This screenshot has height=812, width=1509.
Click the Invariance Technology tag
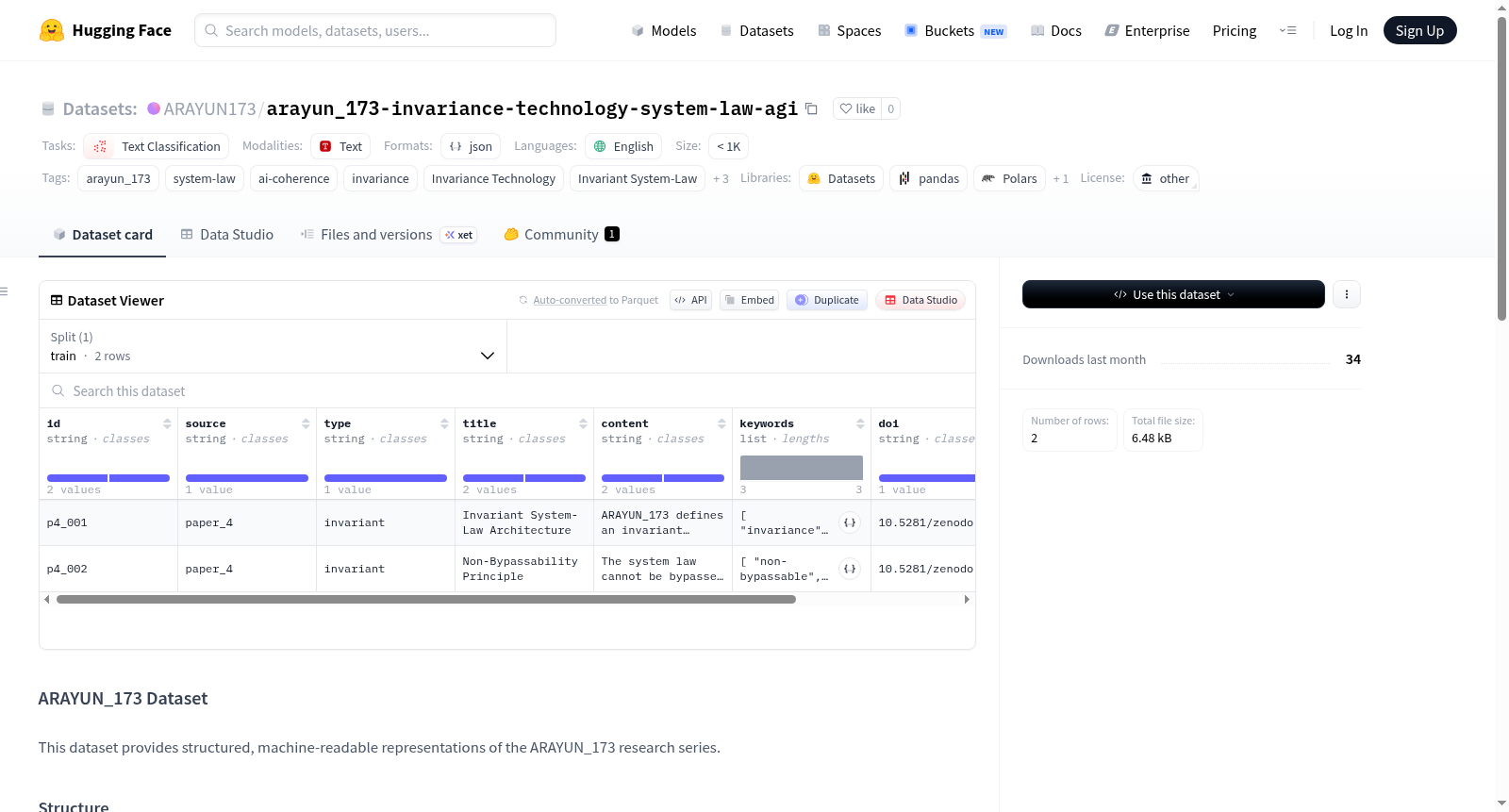click(493, 178)
